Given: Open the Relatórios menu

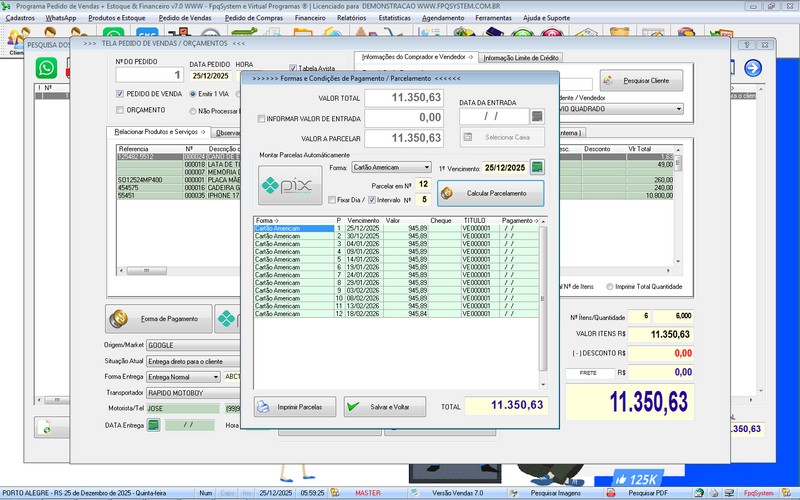Looking at the screenshot, I should 352,18.
